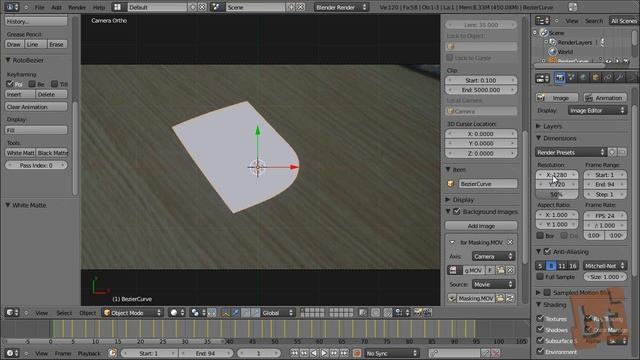
Task: Open the Render menu
Action: click(77, 7)
